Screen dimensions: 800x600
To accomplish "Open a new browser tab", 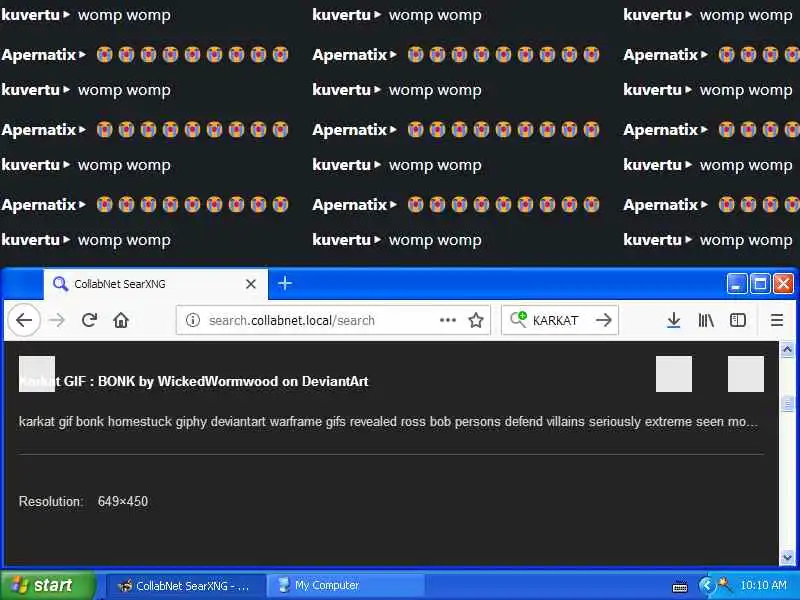I will coord(285,283).
